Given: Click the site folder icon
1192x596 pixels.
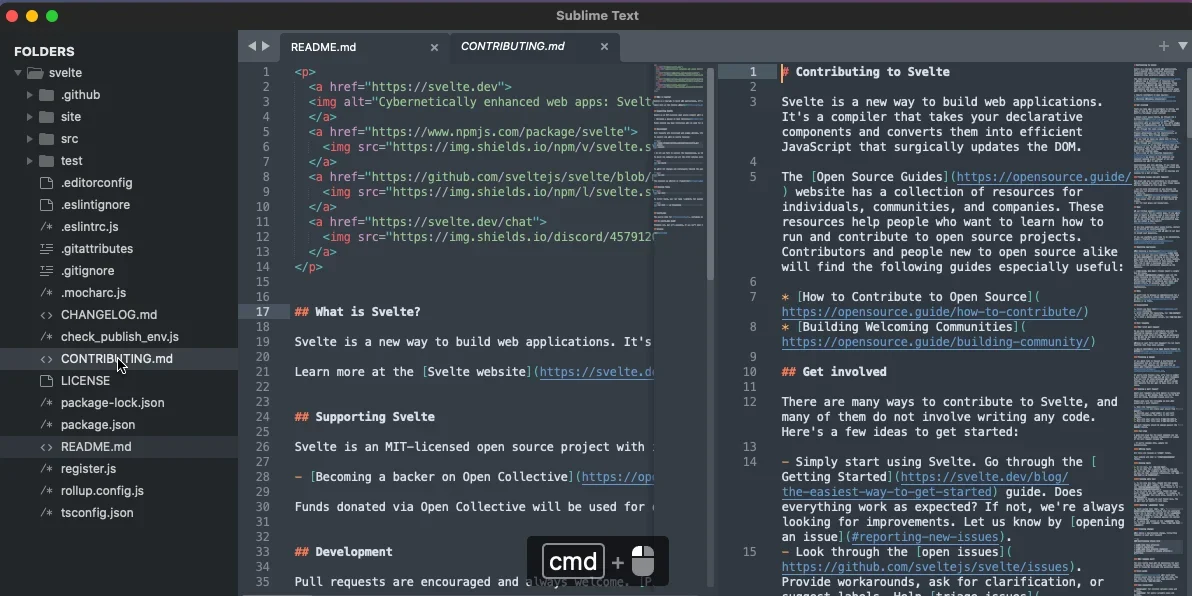Looking at the screenshot, I should (47, 117).
